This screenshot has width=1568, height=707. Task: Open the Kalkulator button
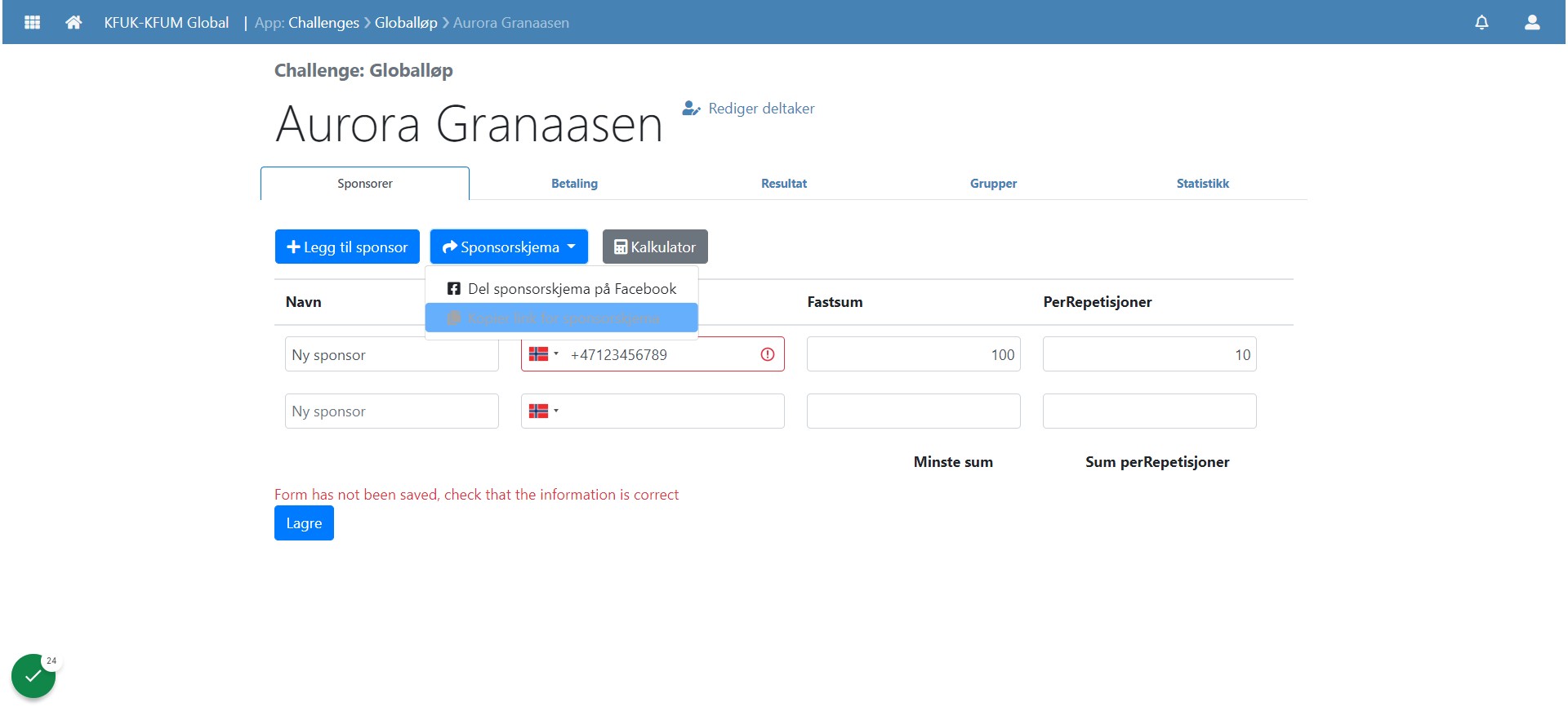coord(655,247)
